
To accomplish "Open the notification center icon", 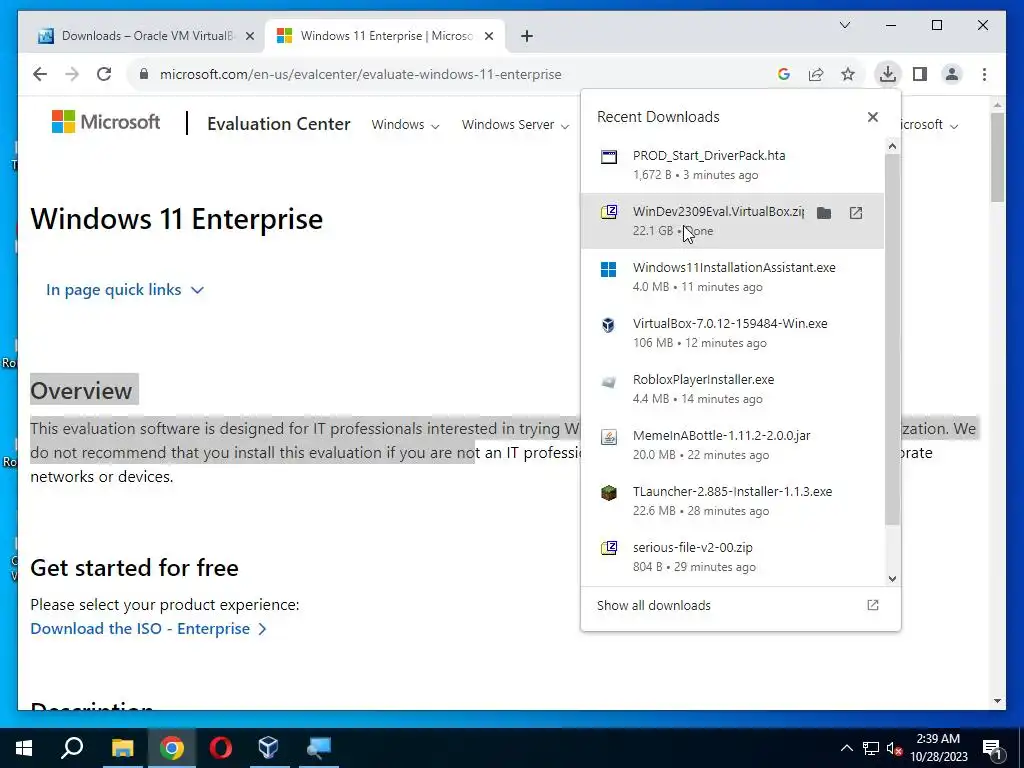I will click(x=992, y=748).
